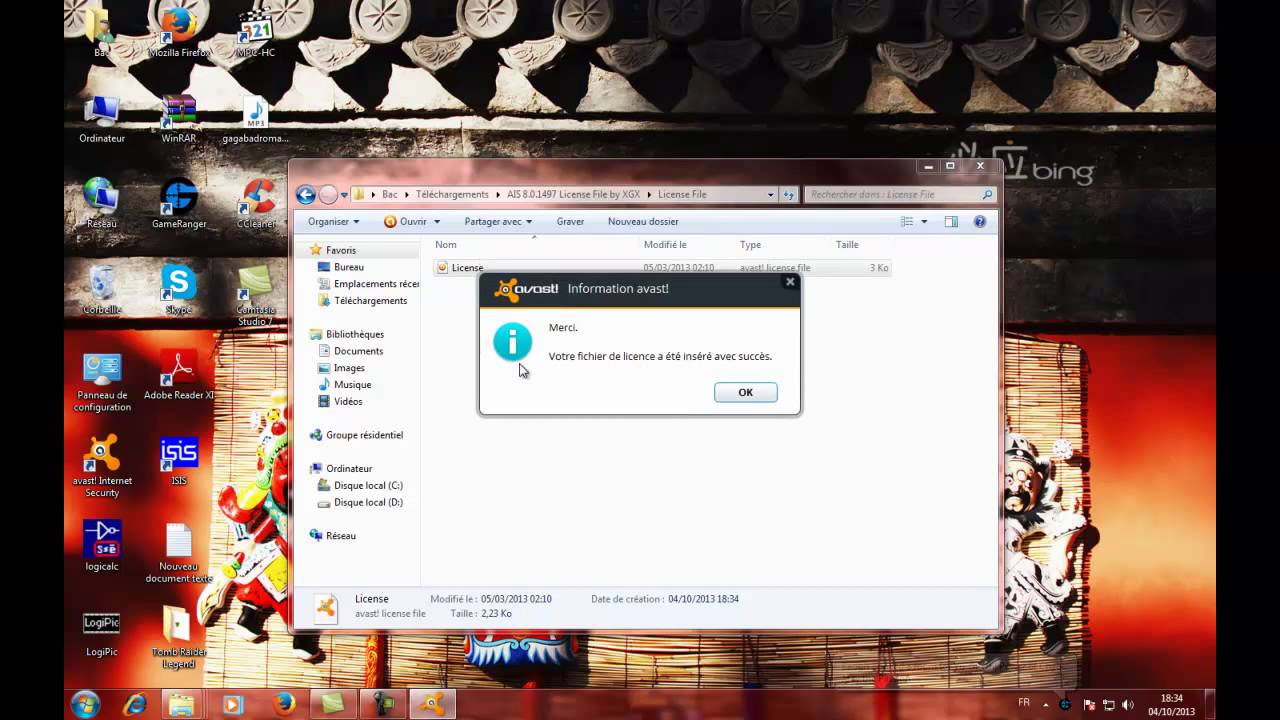This screenshot has width=1280, height=720.
Task: Click Graver in the Explorer toolbar
Action: (570, 221)
